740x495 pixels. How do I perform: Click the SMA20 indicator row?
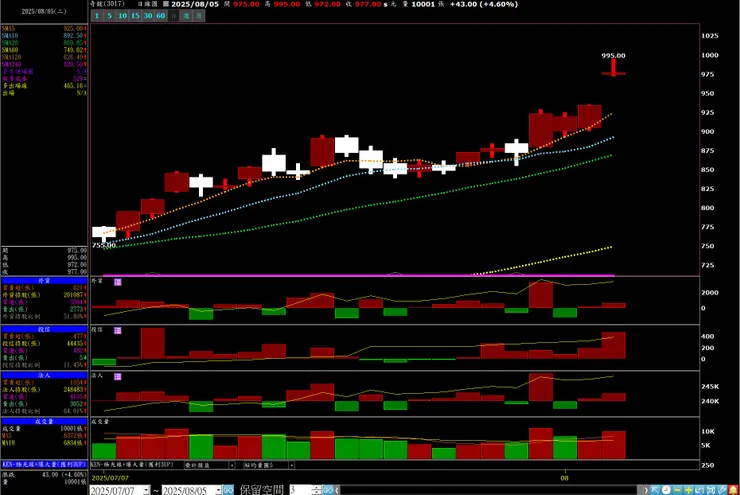(44, 43)
